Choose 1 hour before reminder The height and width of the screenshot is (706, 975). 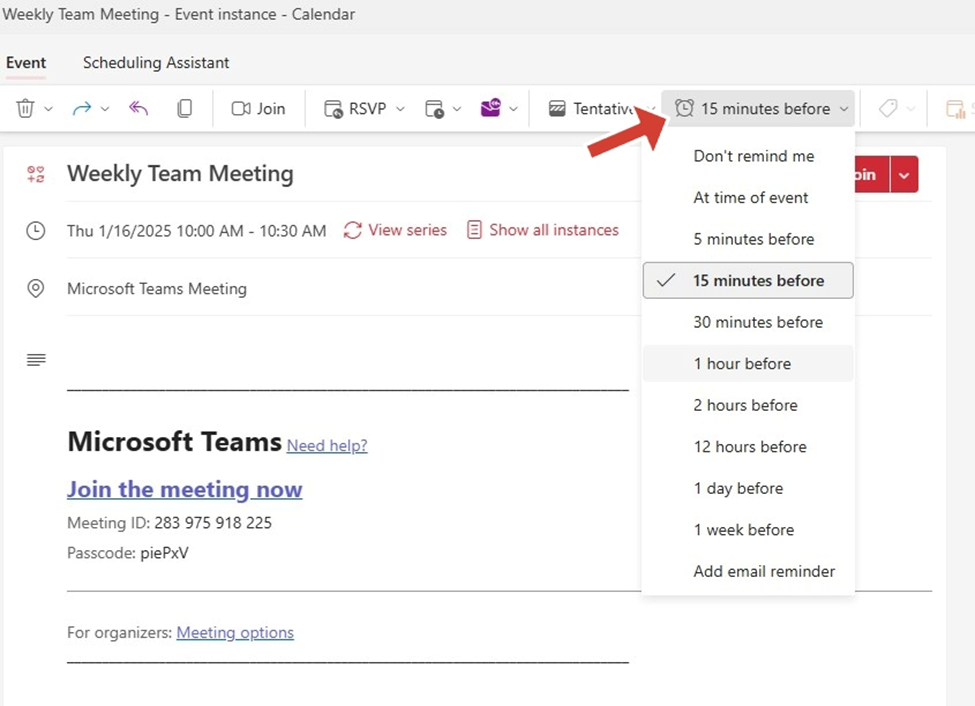tap(748, 363)
